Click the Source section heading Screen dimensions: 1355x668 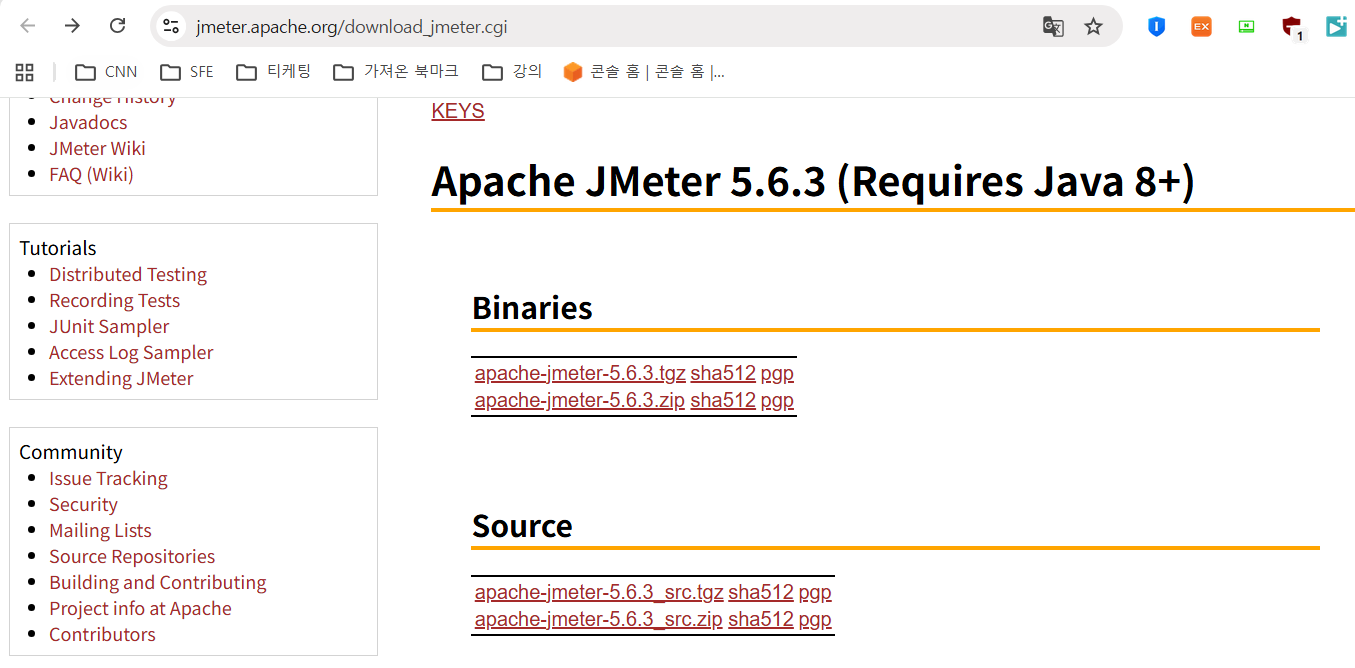522,526
